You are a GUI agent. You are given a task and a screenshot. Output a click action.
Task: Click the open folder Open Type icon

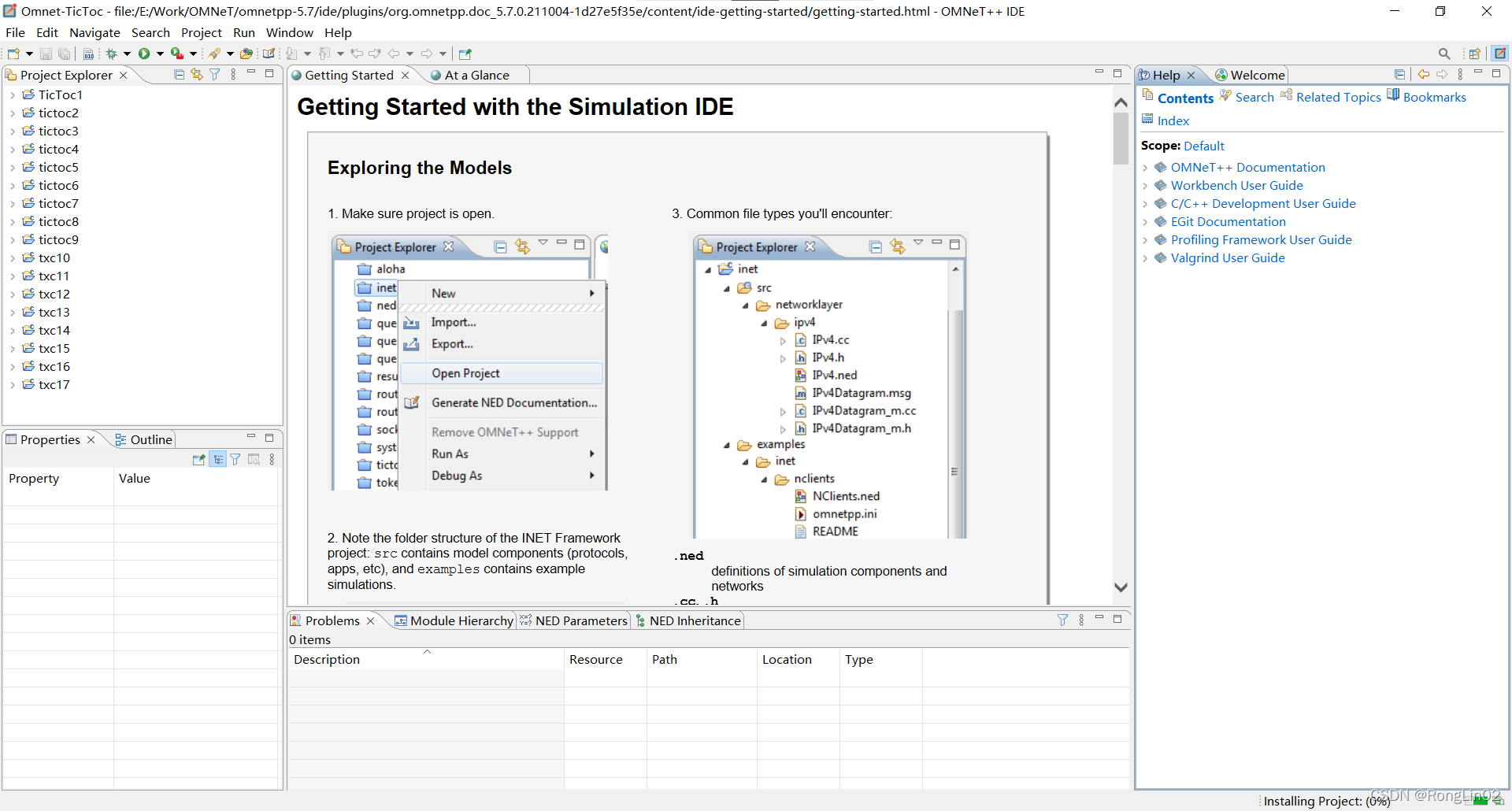point(246,54)
